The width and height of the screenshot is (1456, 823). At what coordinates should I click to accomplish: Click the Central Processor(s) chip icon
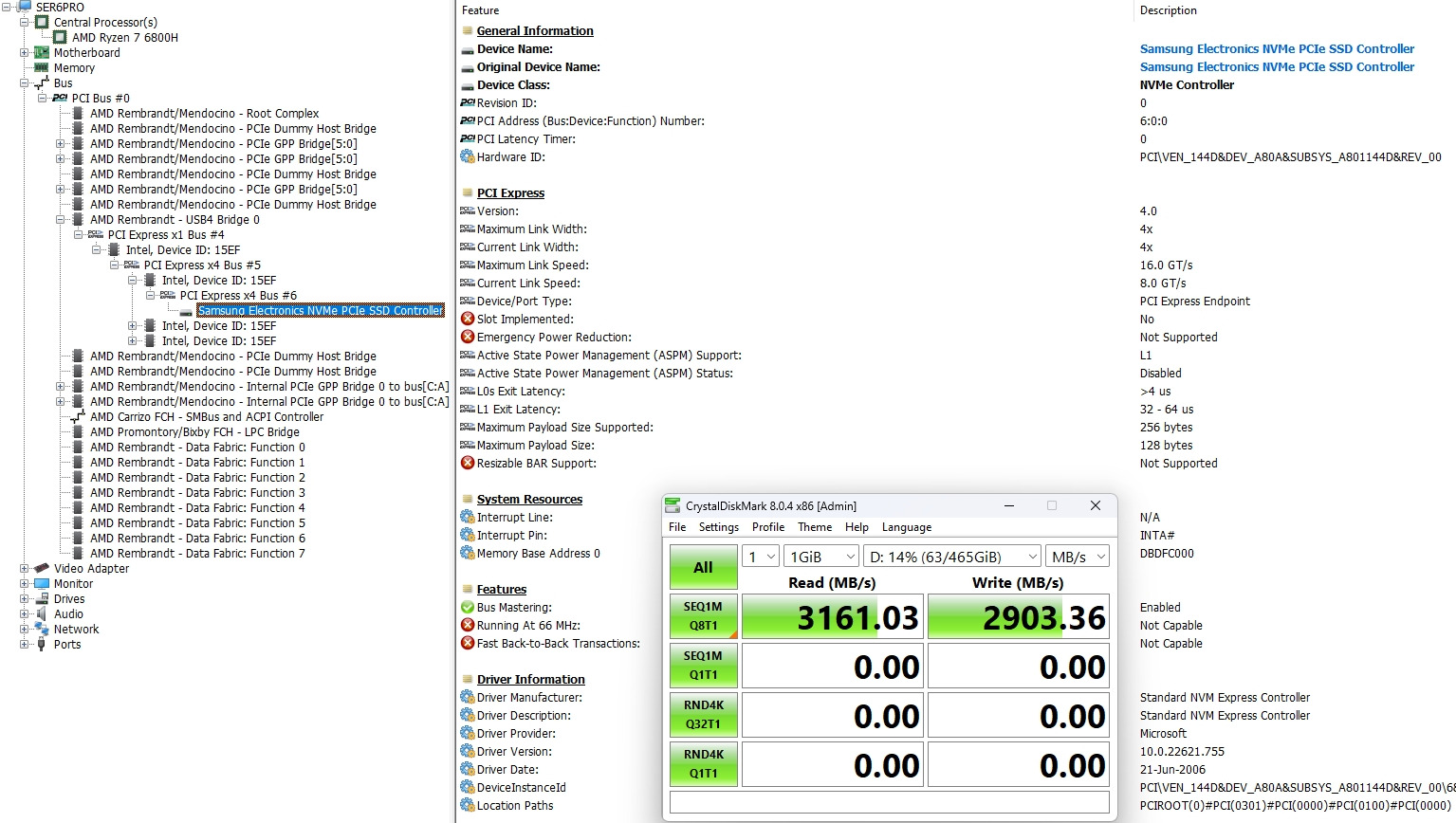pos(42,22)
